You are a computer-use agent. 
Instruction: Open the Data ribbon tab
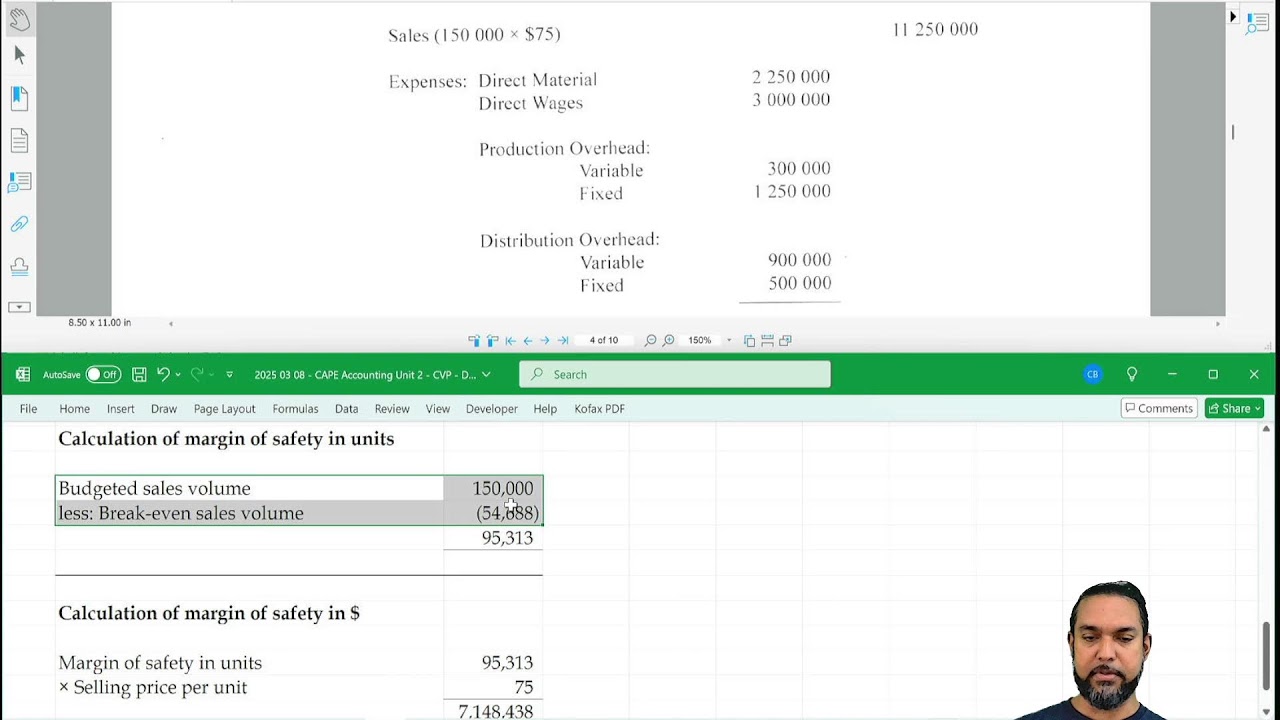pos(347,409)
